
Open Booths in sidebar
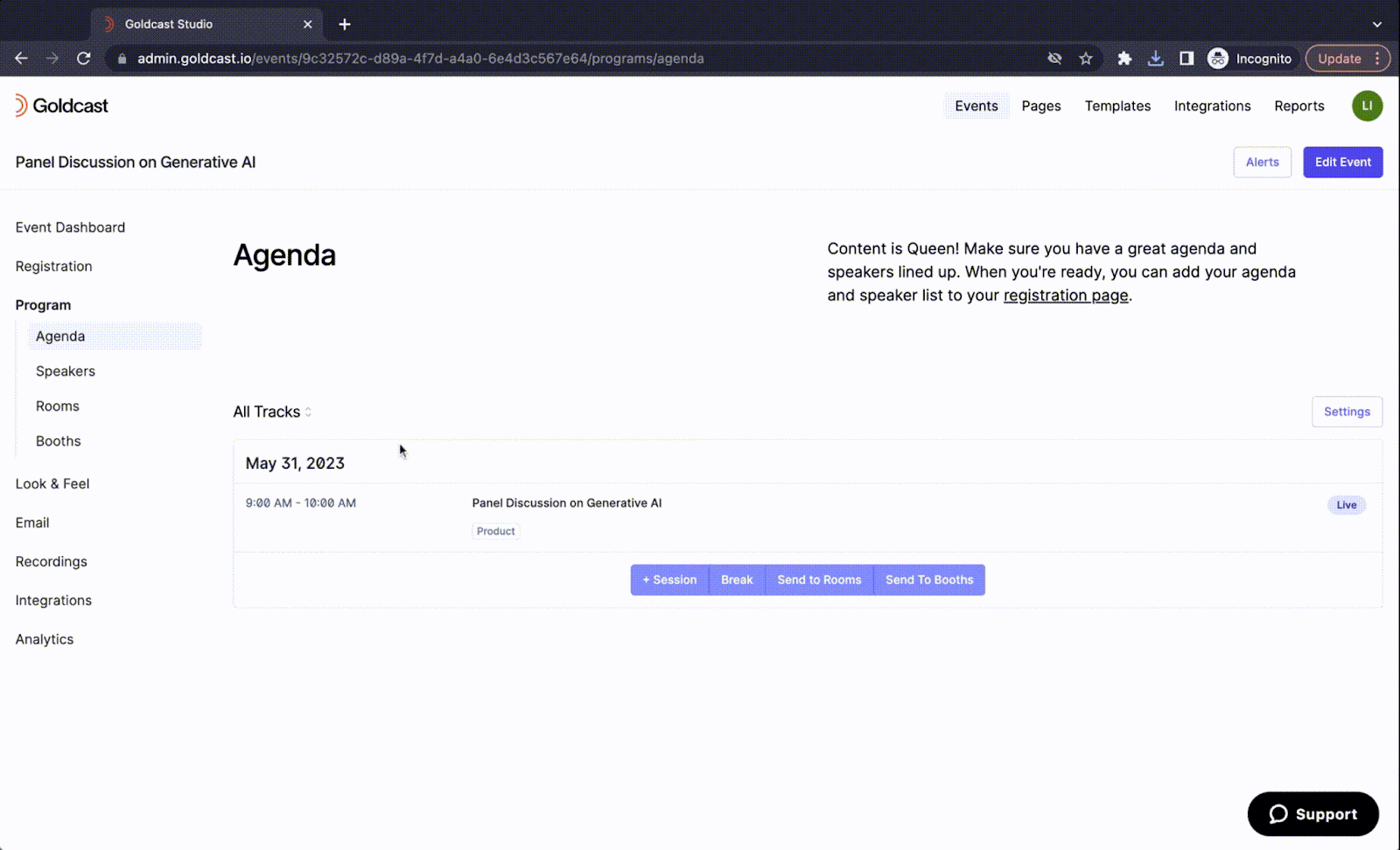(x=59, y=442)
